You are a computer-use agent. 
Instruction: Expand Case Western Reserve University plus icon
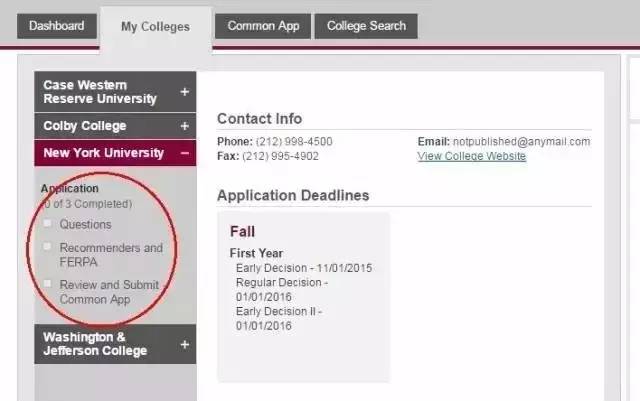click(184, 92)
